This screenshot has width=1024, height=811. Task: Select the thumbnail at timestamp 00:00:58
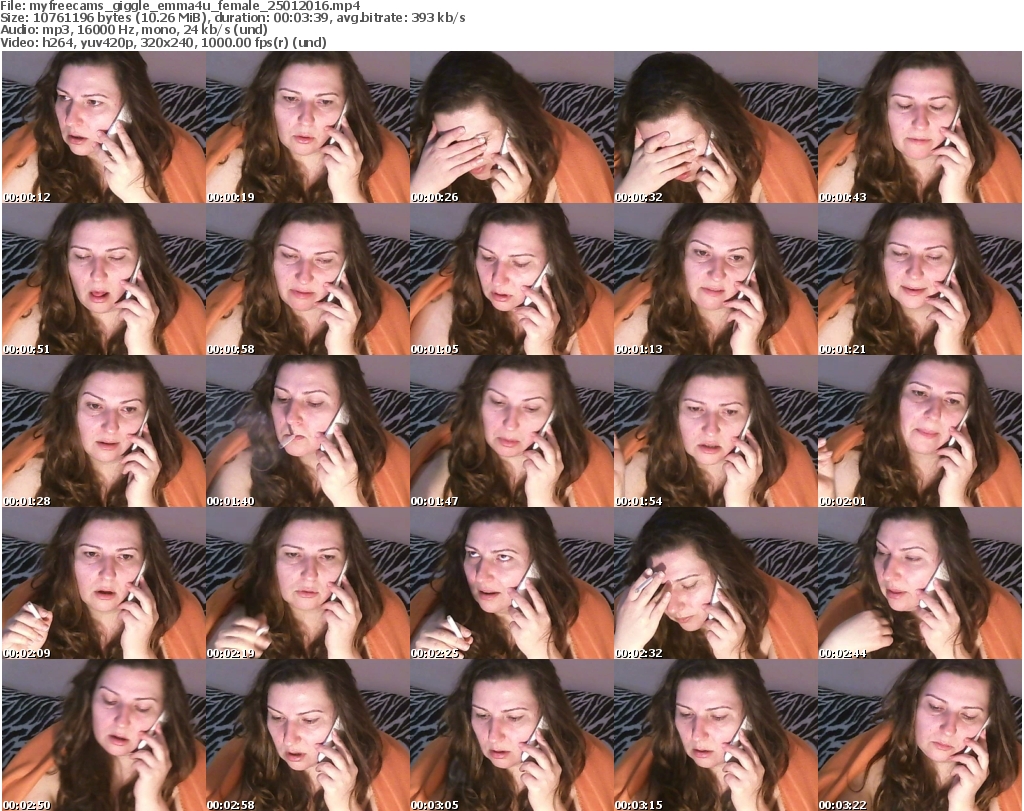pyautogui.click(x=308, y=279)
